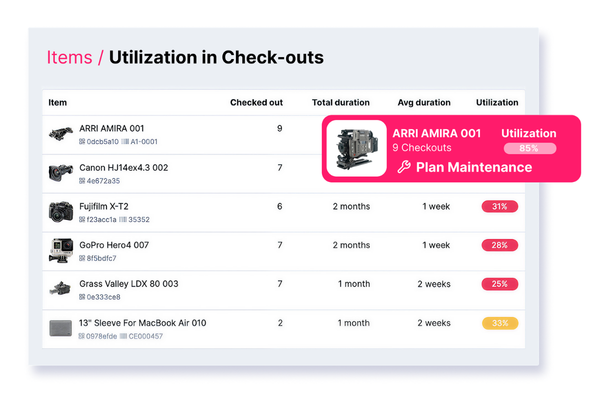Click the 2 months duration in GoPro row

click(x=351, y=245)
